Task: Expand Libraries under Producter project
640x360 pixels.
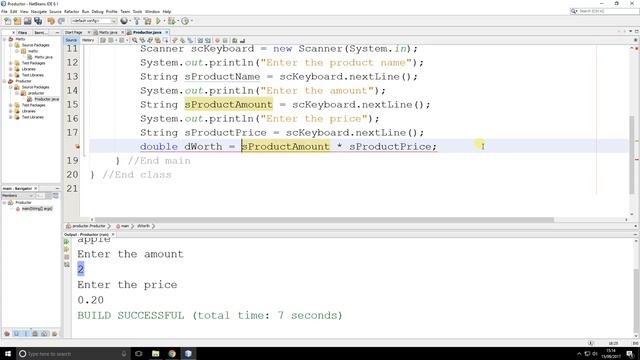Action: point(11,111)
